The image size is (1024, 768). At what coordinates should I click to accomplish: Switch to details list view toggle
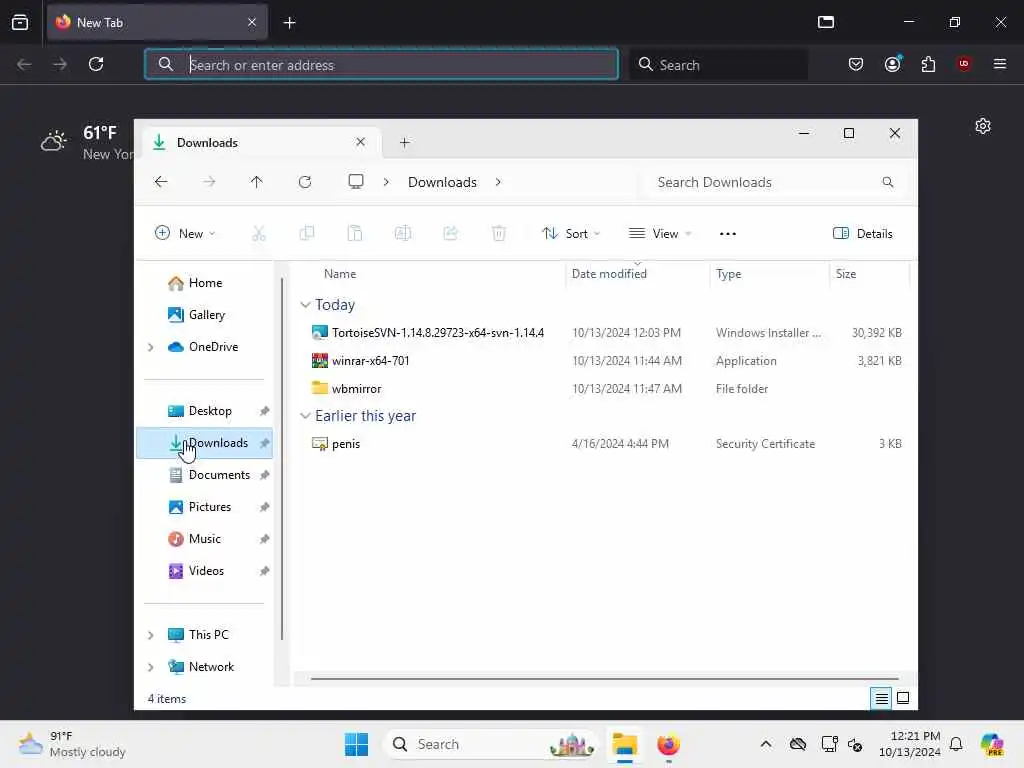click(881, 698)
